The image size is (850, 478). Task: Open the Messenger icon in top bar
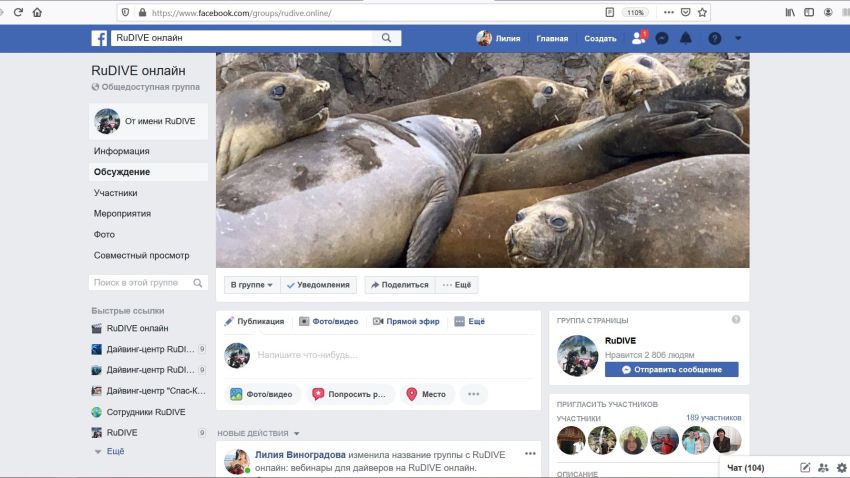[x=662, y=38]
